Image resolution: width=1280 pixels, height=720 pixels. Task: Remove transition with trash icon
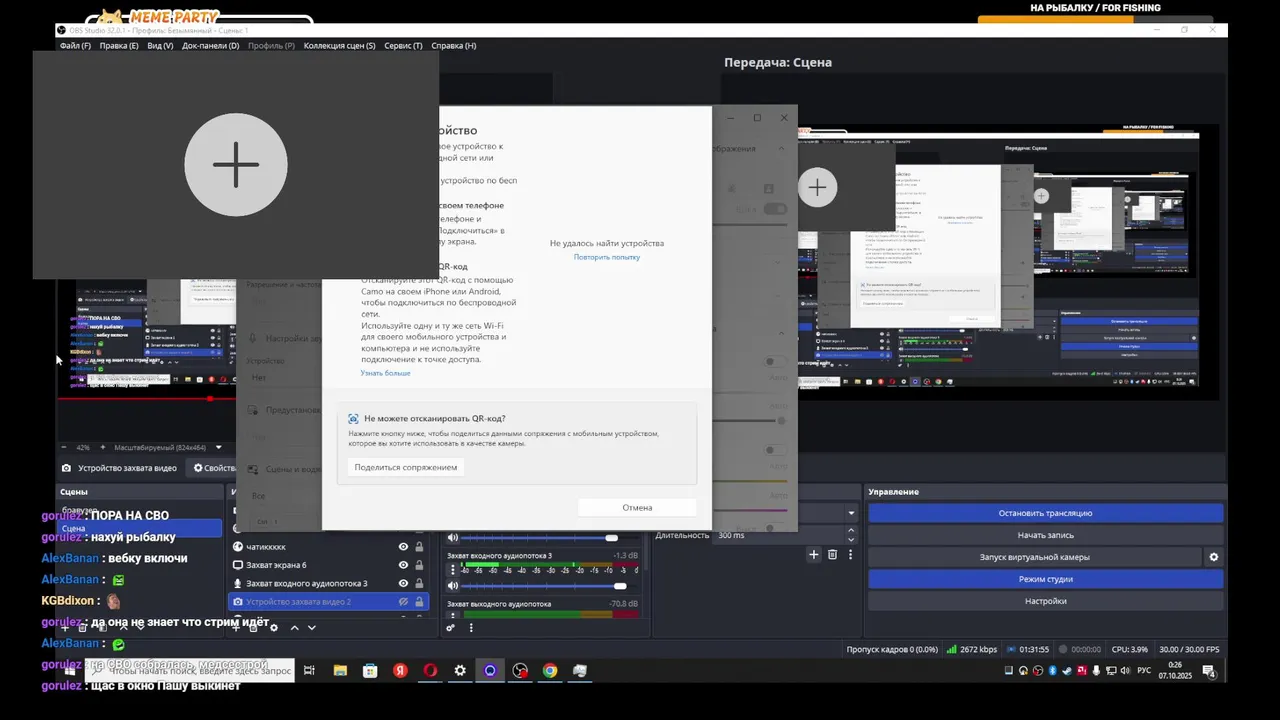832,554
